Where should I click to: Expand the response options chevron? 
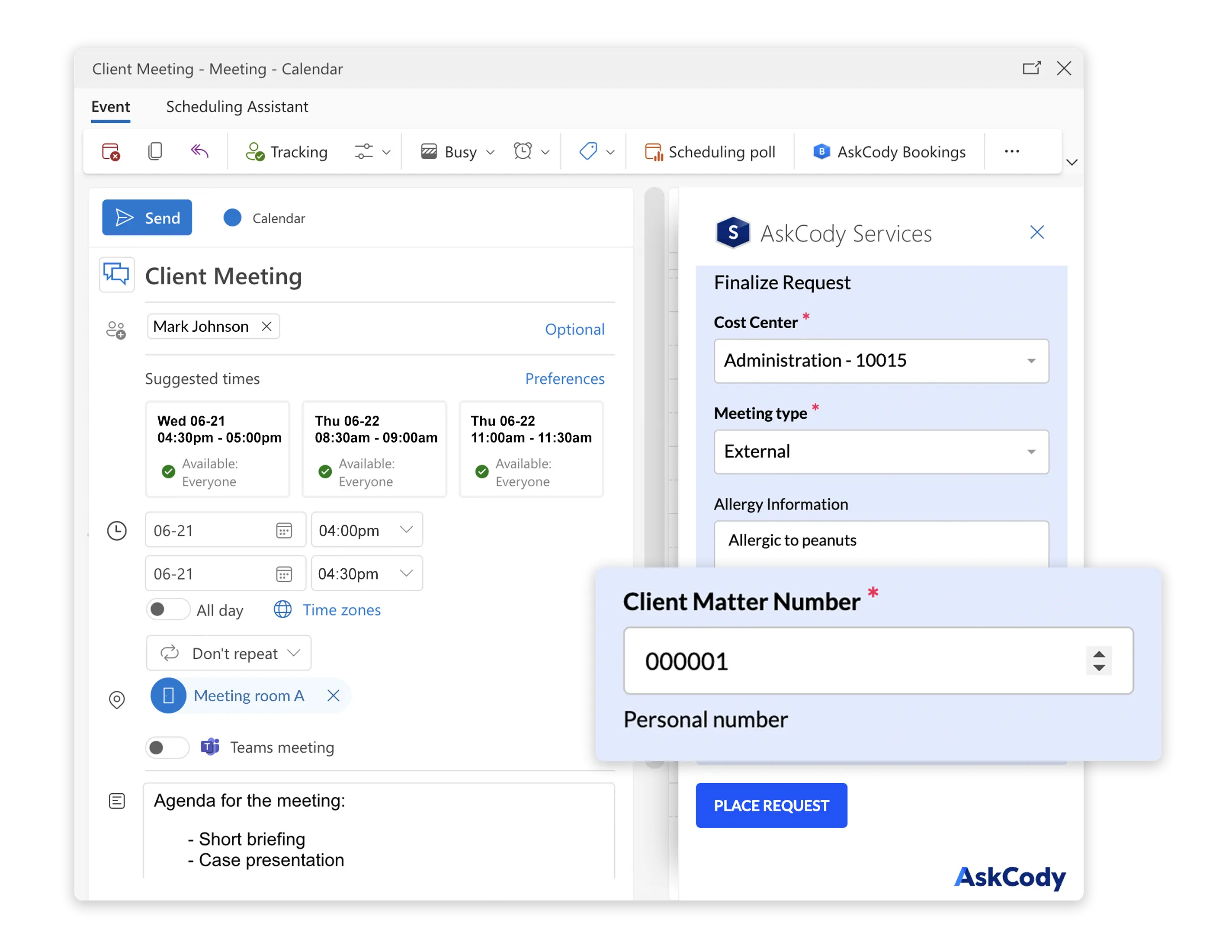click(386, 152)
